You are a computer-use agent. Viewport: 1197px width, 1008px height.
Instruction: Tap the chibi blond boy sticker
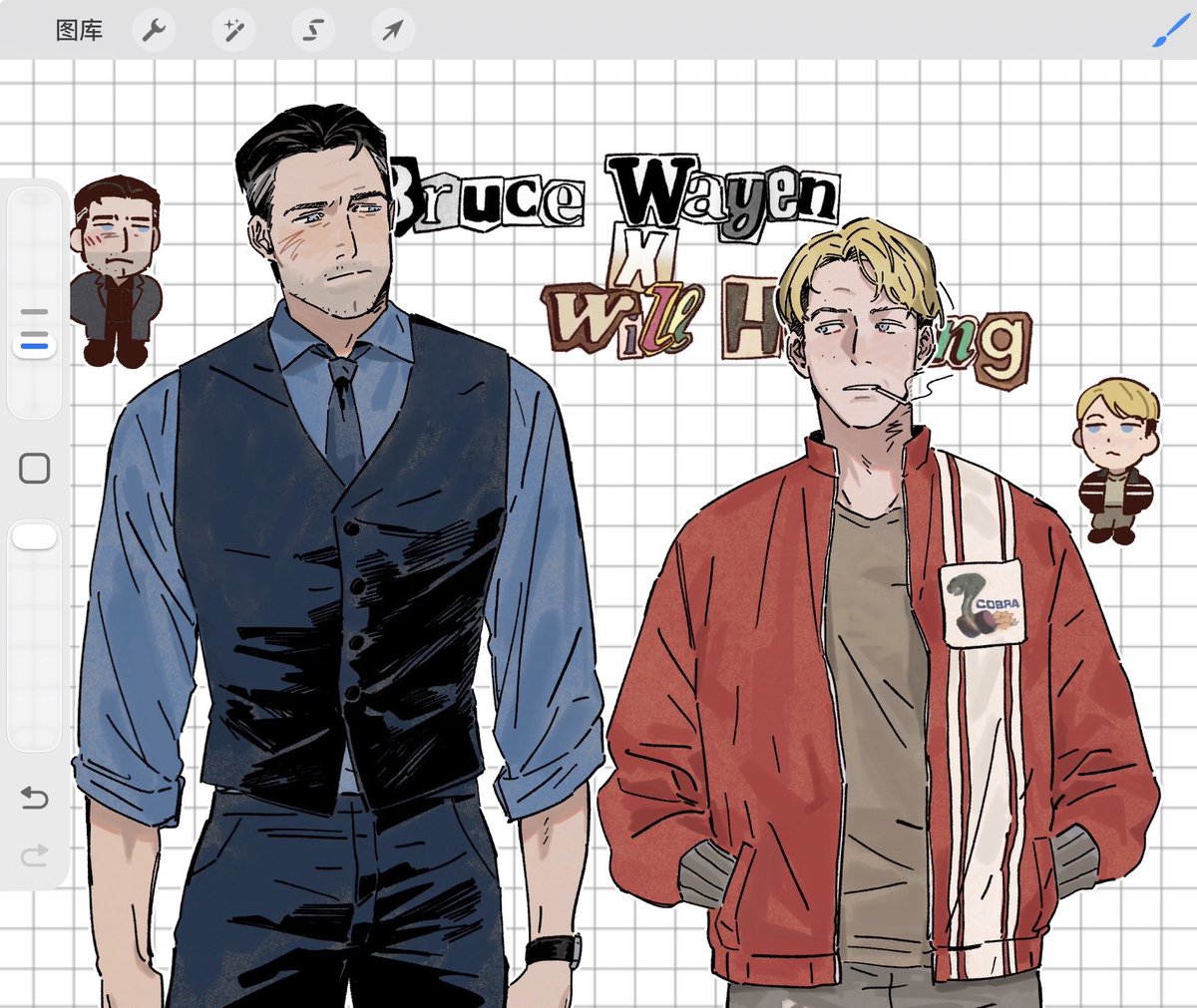pyautogui.click(x=1116, y=460)
